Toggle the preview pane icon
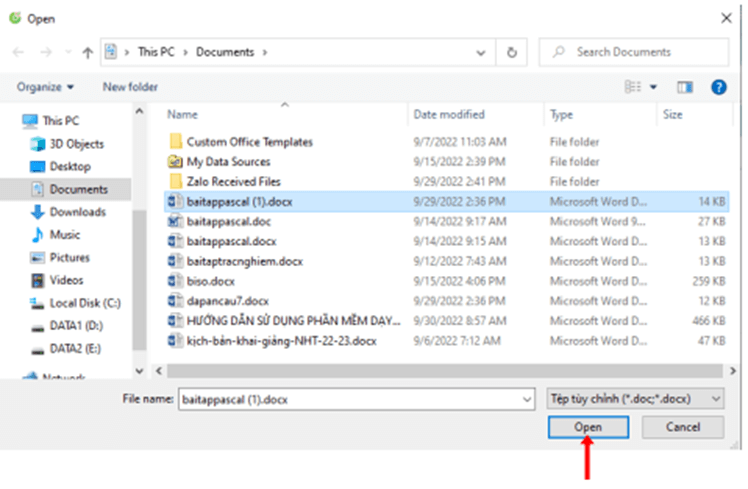 685,87
